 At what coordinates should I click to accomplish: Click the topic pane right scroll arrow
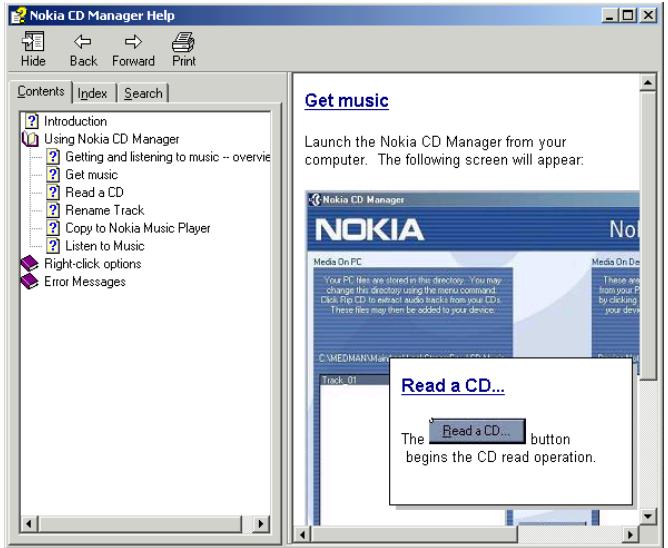[631, 534]
